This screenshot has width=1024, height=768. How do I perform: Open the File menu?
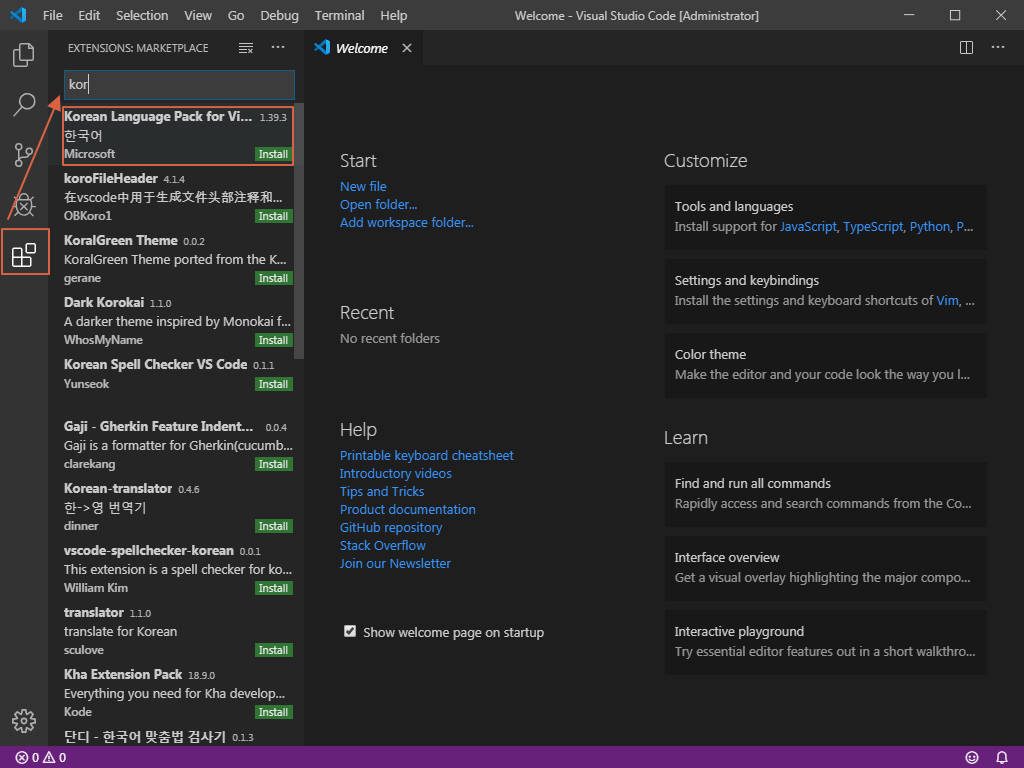52,15
